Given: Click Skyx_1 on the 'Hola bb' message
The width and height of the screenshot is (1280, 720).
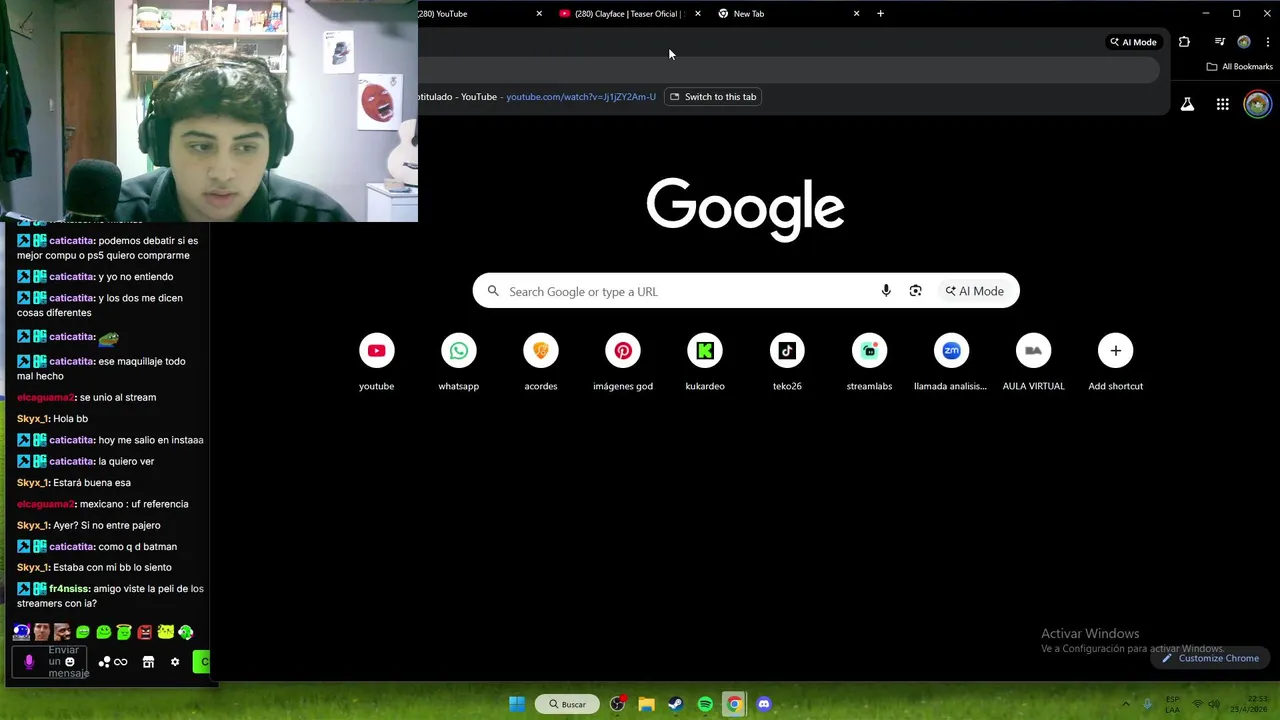Looking at the screenshot, I should tap(32, 419).
